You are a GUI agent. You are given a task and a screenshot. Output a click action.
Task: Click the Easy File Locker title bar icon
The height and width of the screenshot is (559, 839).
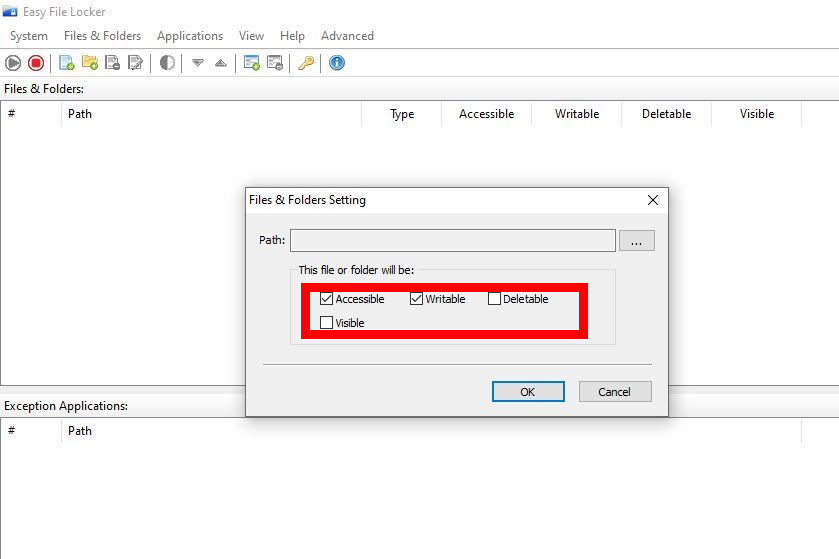[10, 11]
